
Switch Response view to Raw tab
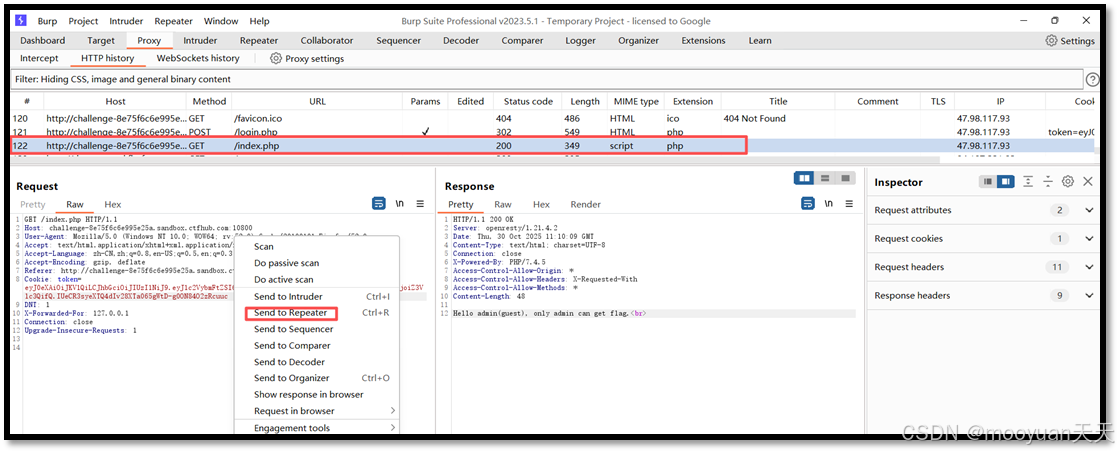(x=503, y=205)
